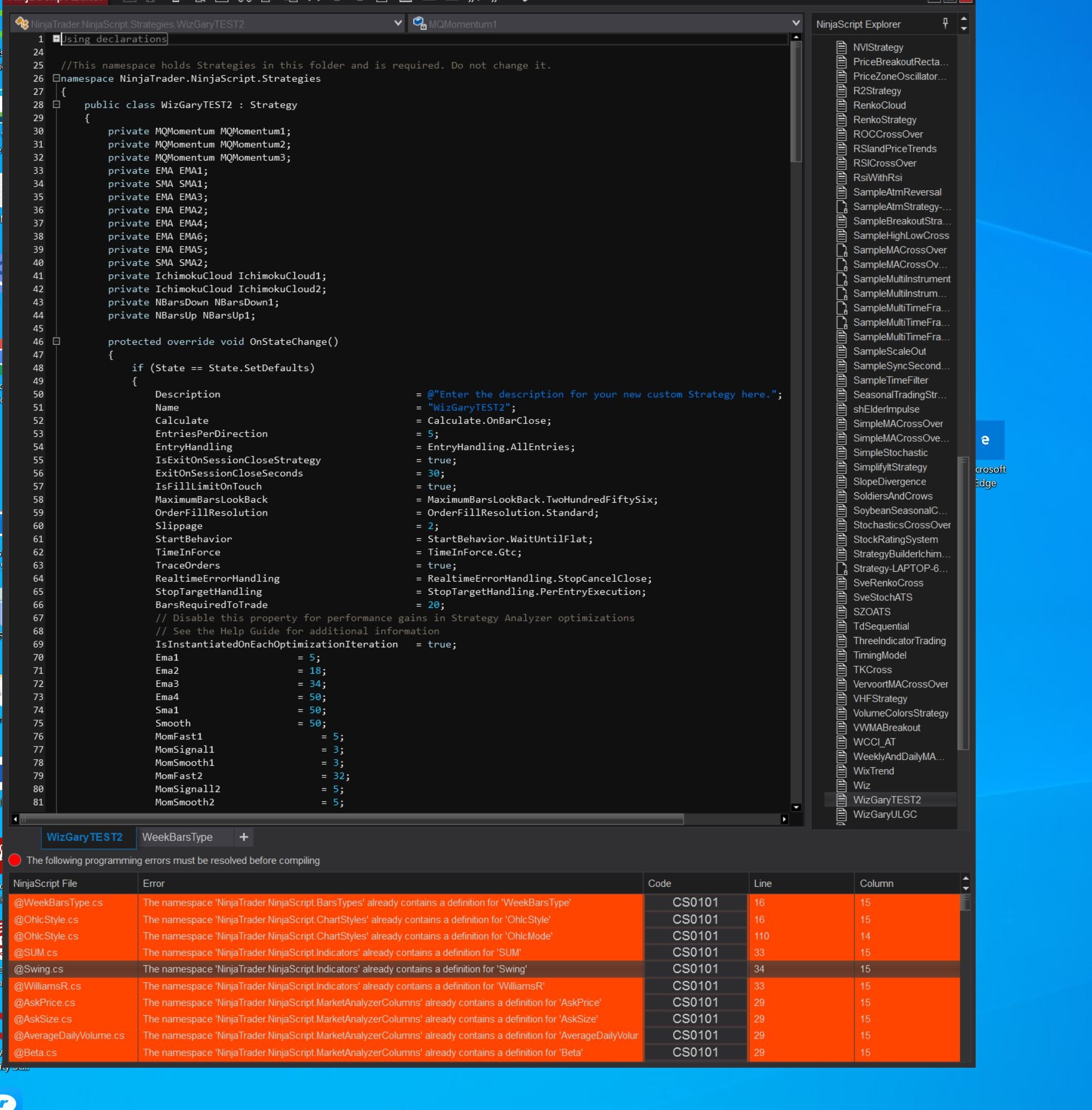Collapse the WizGaryTEST2 class block
The width and height of the screenshot is (1092, 1110).
tap(56, 104)
